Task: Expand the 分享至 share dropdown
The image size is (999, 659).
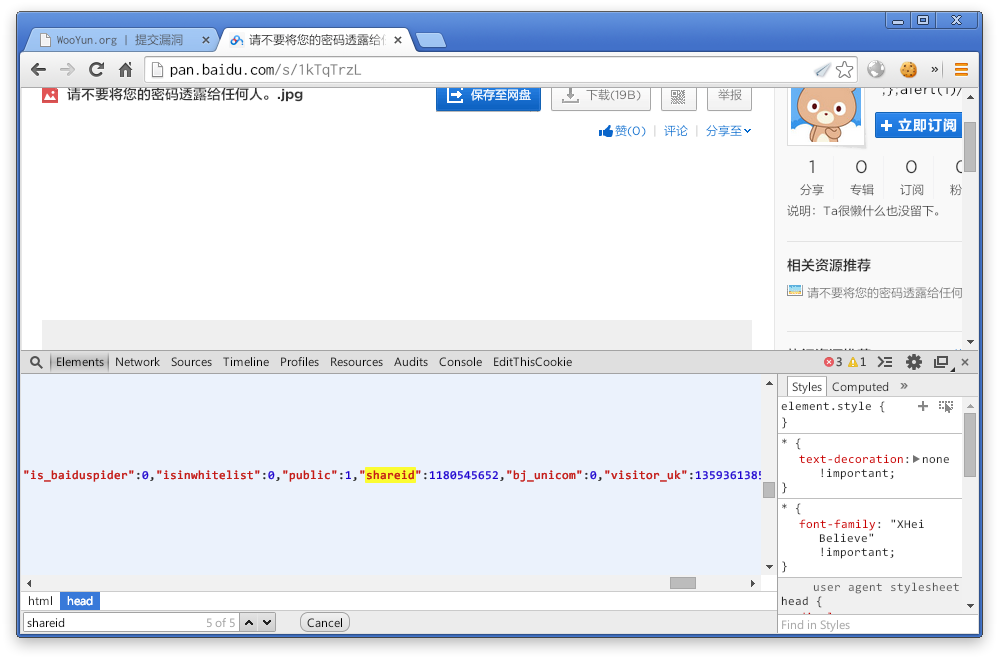Action: coord(728,131)
